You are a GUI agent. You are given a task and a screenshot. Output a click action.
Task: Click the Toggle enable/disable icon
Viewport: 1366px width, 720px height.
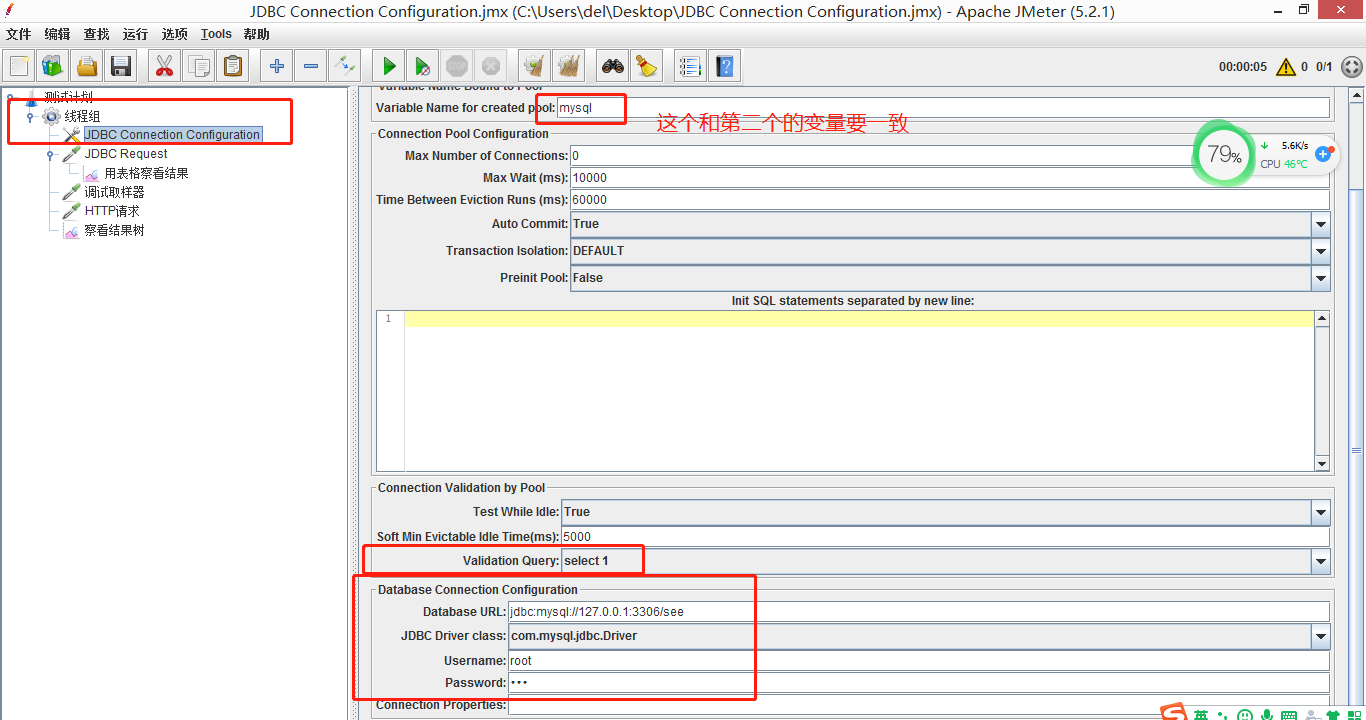[345, 67]
